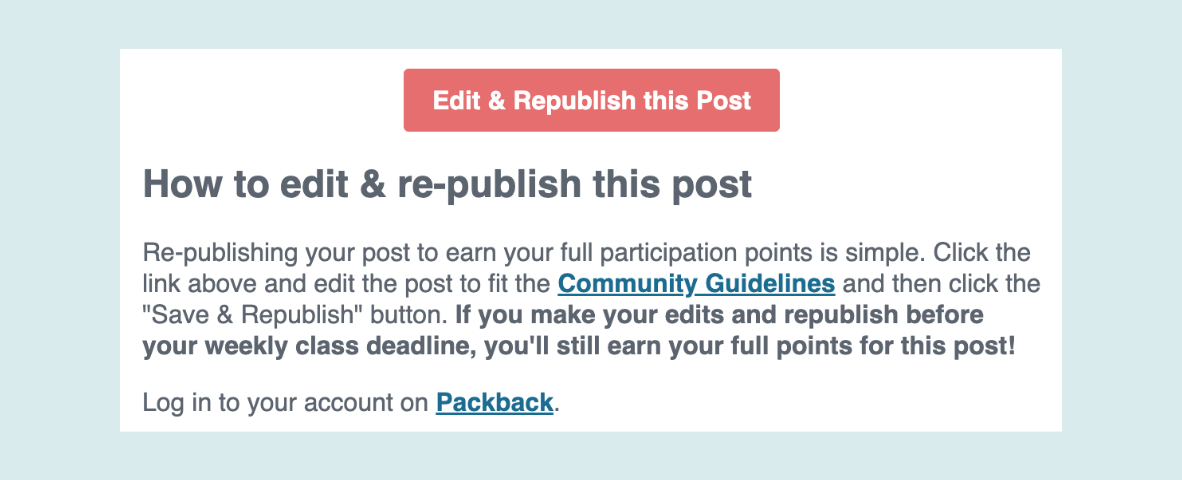Click the Edit & Republish this Post button
1182x480 pixels.
(591, 100)
